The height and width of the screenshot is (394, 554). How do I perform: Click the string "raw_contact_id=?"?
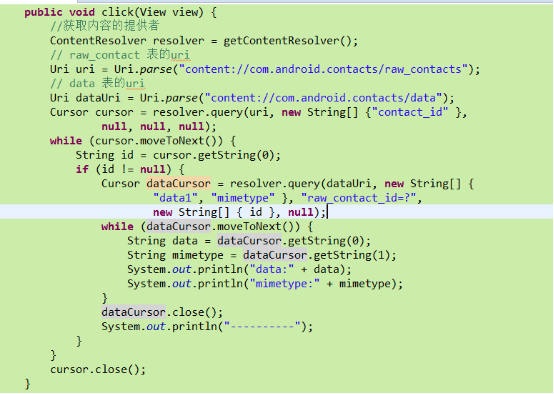[x=359, y=198]
